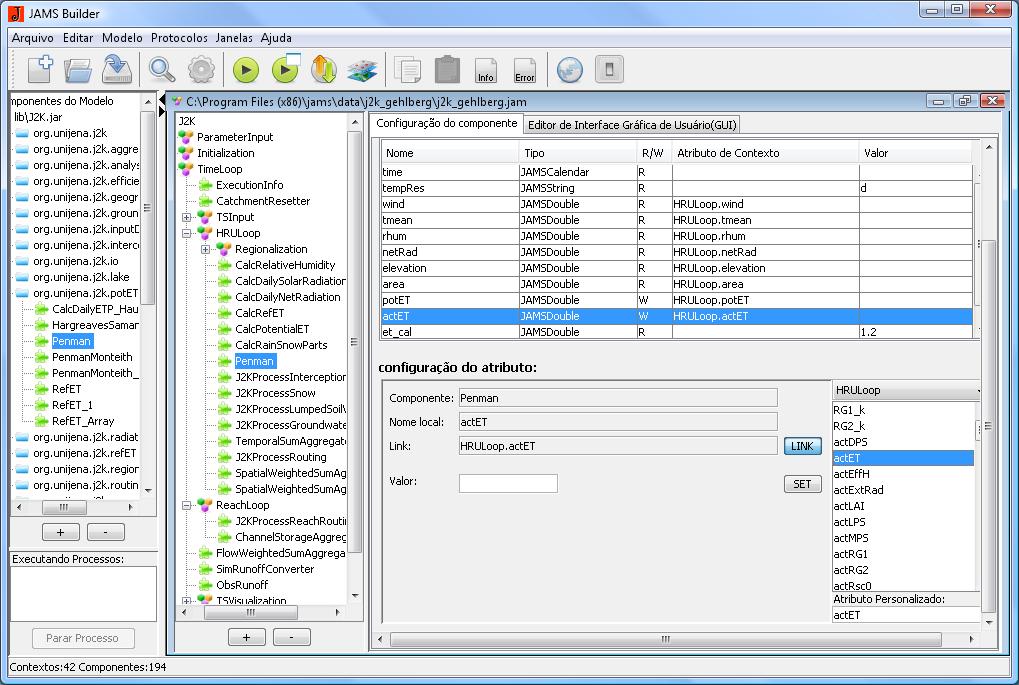
Task: Click the globe icon in toolbar
Action: click(x=569, y=70)
